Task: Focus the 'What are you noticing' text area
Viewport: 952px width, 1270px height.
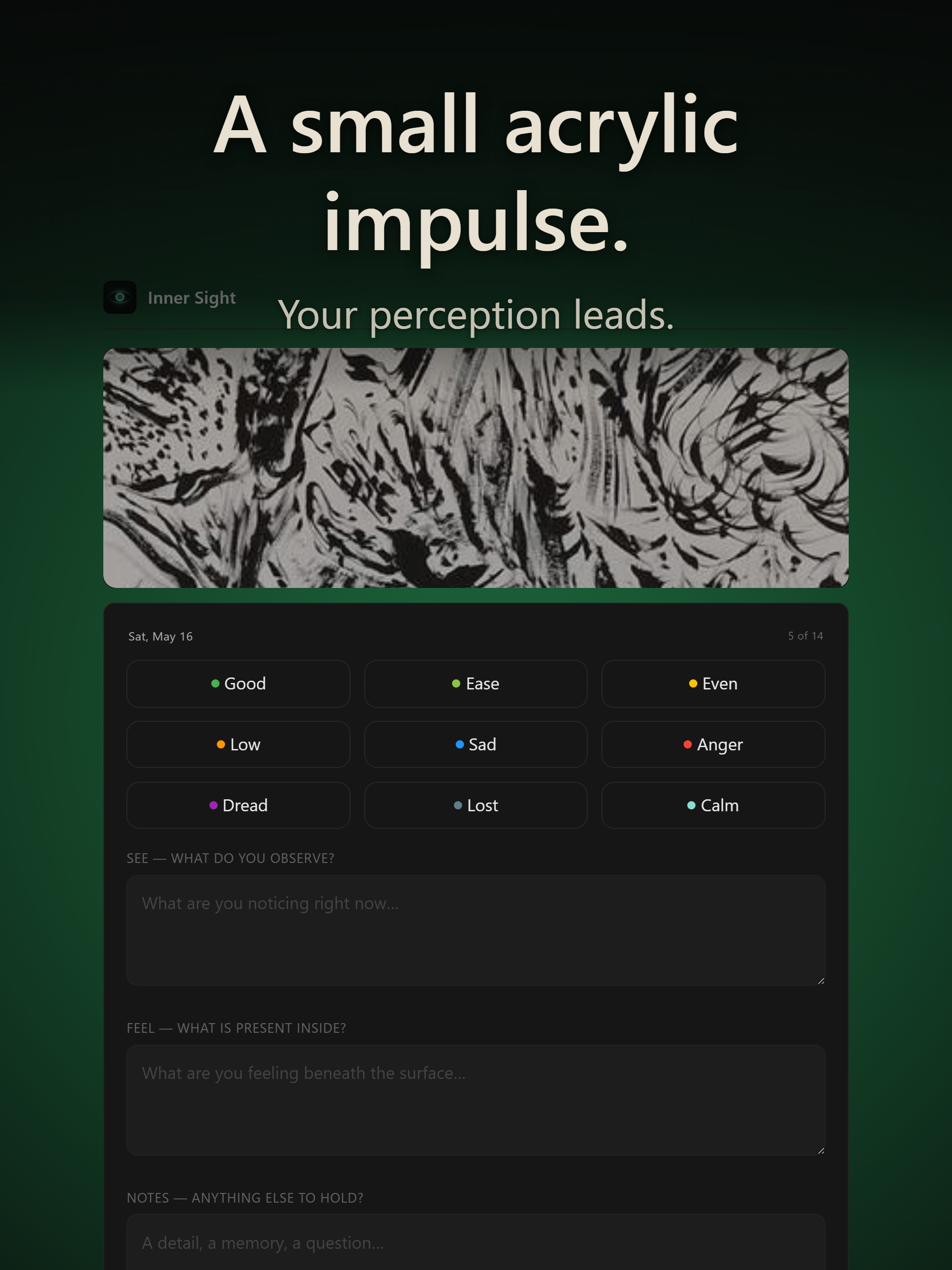Action: point(476,930)
